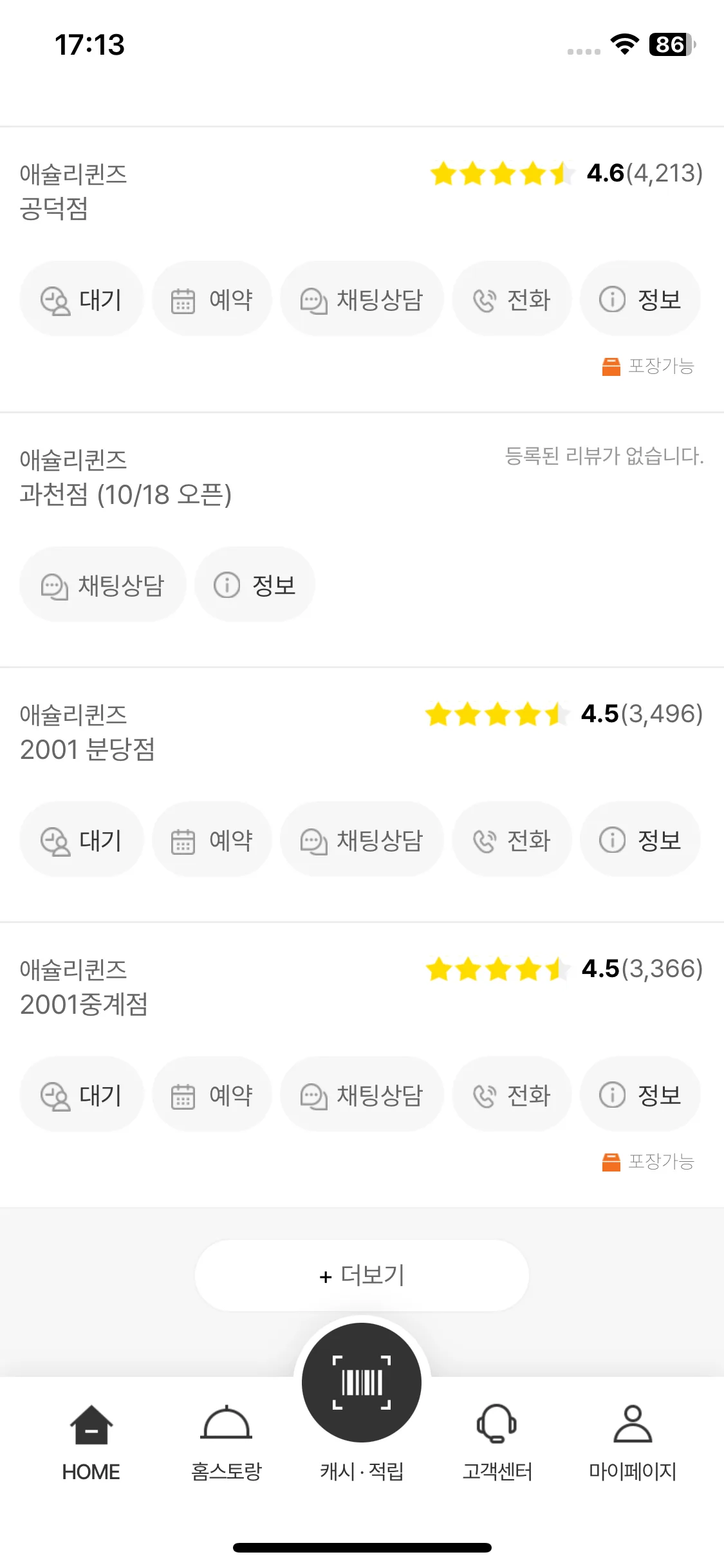724x1568 pixels.
Task: Open the barcode scanner button
Action: click(362, 1382)
